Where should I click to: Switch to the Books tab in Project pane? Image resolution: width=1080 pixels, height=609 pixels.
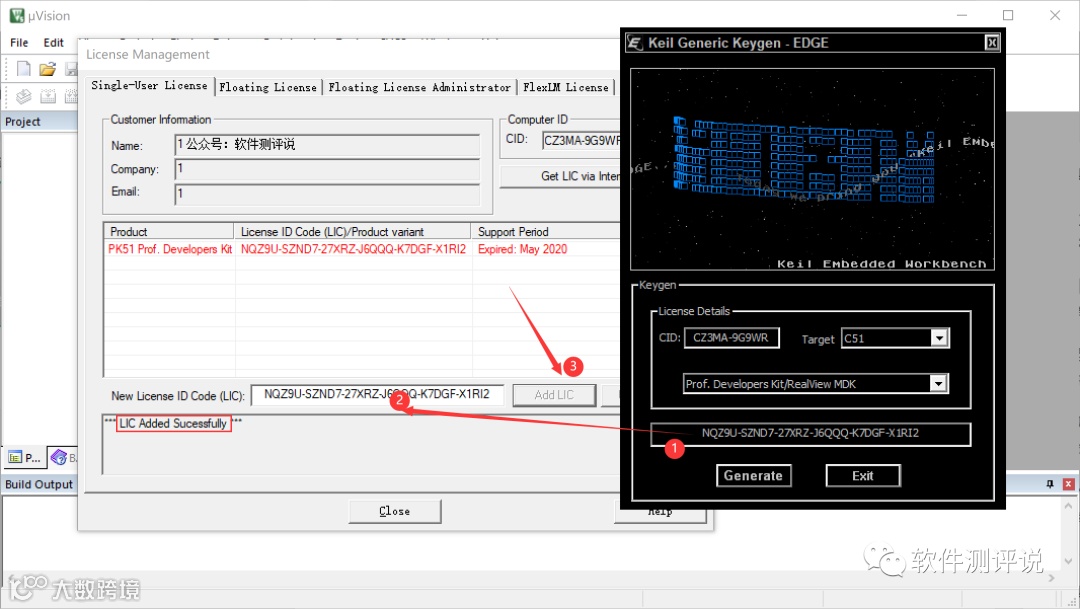coord(63,457)
